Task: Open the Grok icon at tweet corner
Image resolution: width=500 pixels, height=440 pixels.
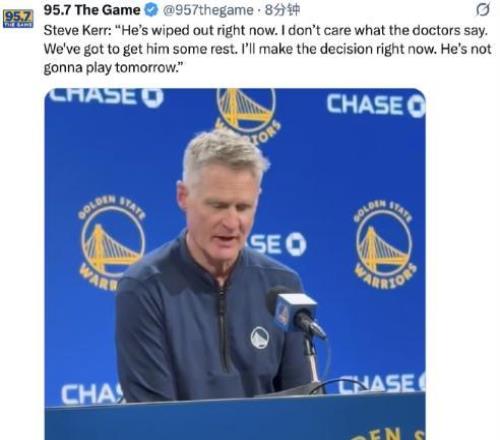Action: [x=483, y=10]
